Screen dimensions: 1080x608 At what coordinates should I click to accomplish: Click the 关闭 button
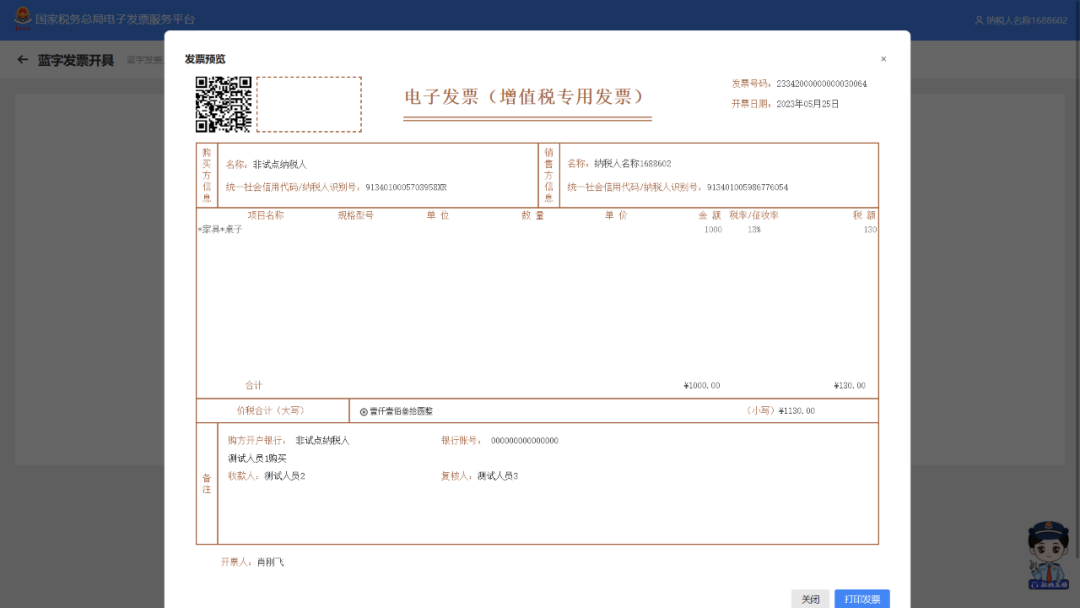[810, 599]
